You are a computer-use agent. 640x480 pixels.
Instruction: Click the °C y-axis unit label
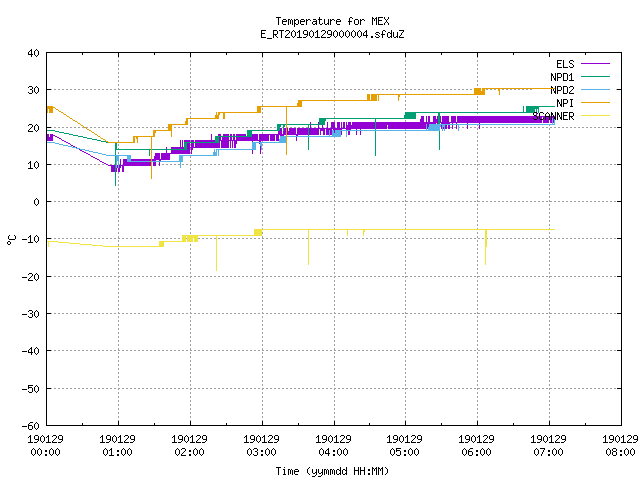(11, 240)
